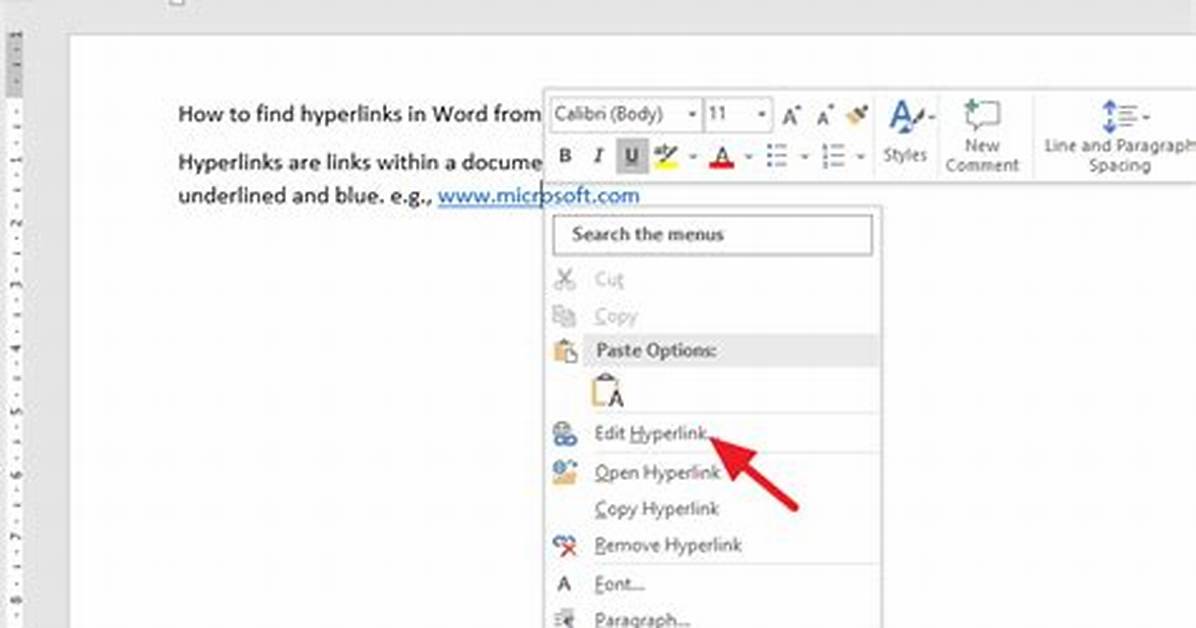
Task: Click the heading text "How to find hyperlinks"
Action: 291,114
